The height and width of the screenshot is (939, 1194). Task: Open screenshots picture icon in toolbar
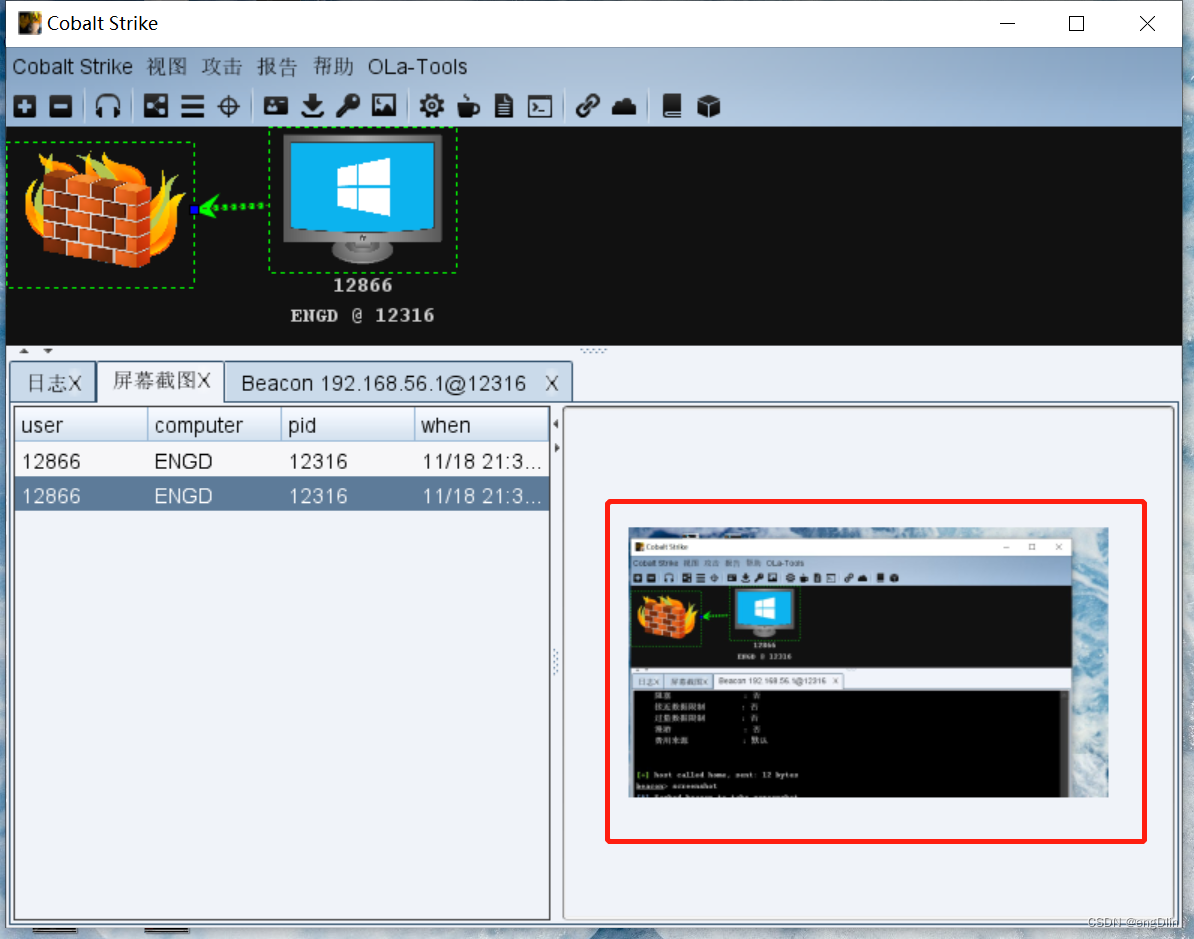[x=384, y=107]
